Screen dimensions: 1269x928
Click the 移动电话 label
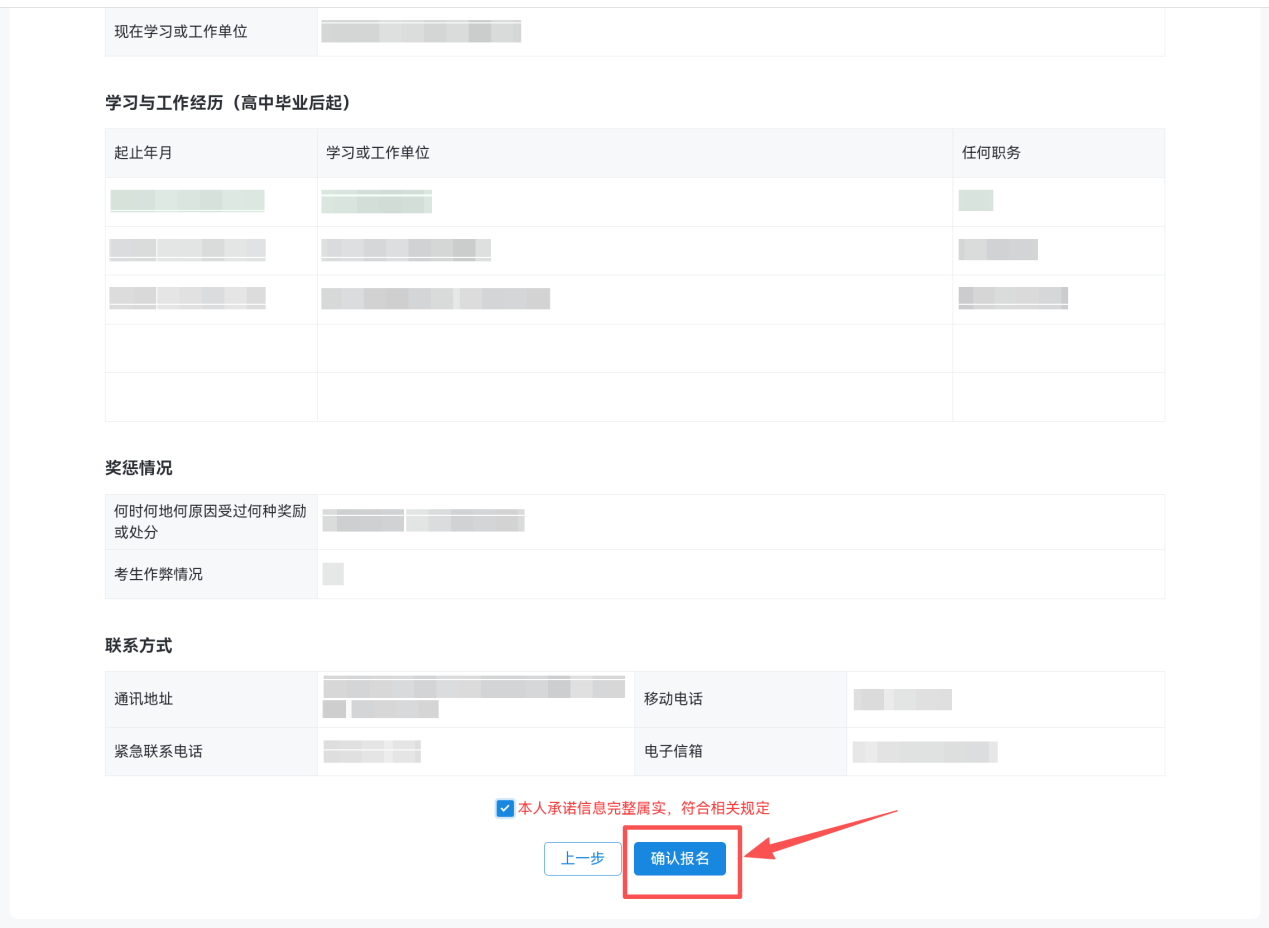673,699
